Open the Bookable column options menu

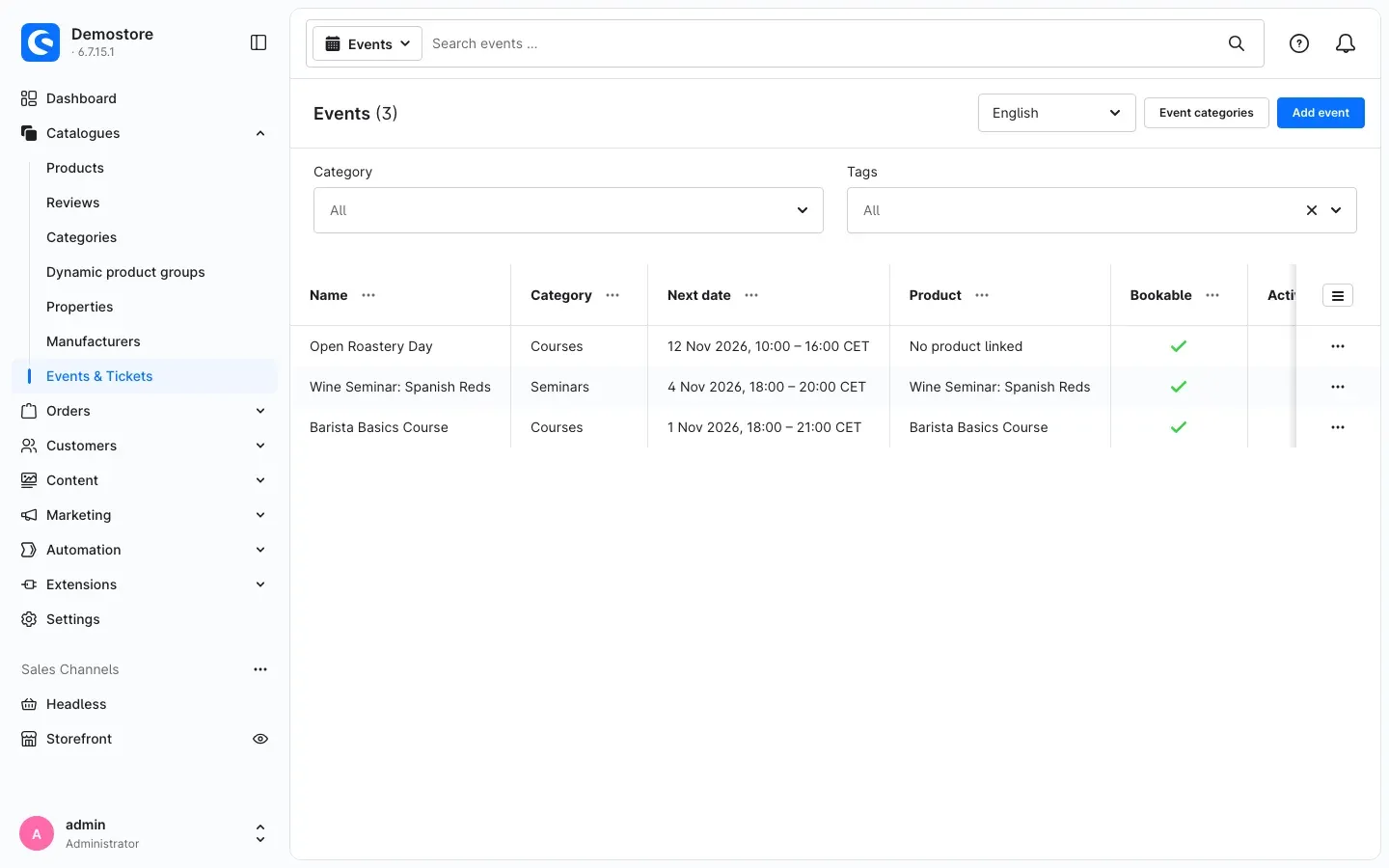pyautogui.click(x=1212, y=295)
